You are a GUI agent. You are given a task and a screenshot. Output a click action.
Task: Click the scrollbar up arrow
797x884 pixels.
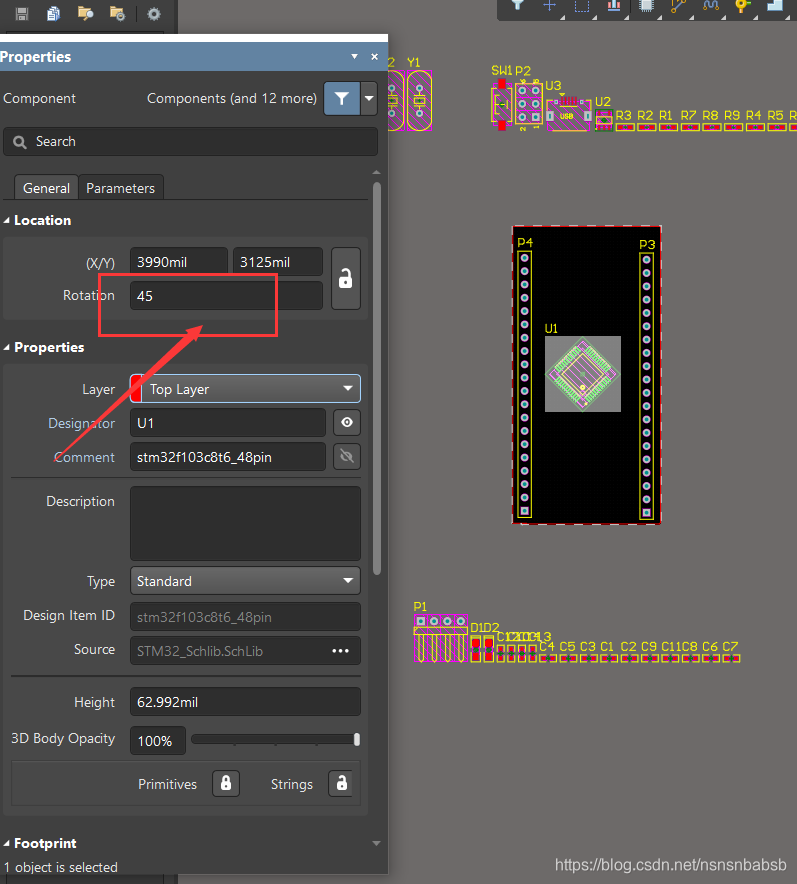pos(377,173)
